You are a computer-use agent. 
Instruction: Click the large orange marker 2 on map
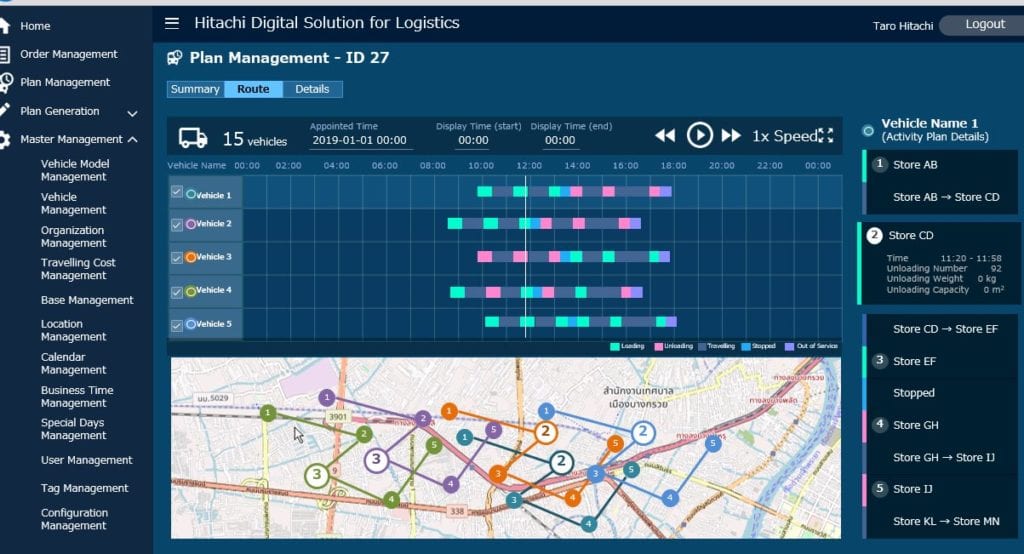point(545,431)
